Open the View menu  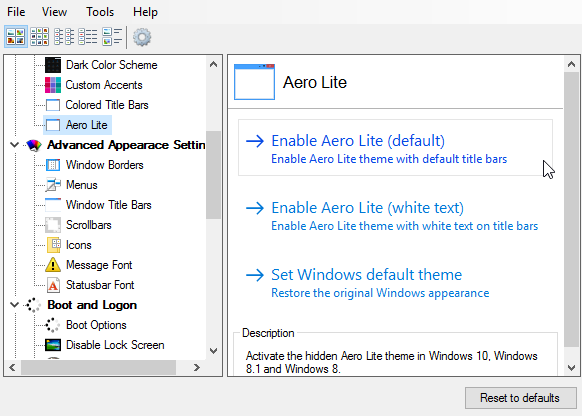pos(54,12)
